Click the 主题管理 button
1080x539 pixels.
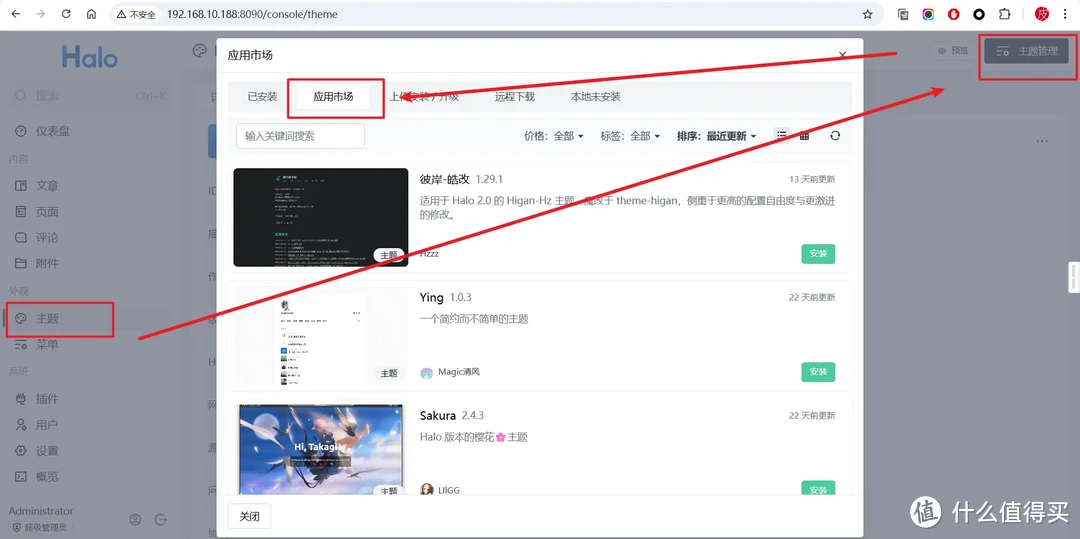[x=1026, y=51]
